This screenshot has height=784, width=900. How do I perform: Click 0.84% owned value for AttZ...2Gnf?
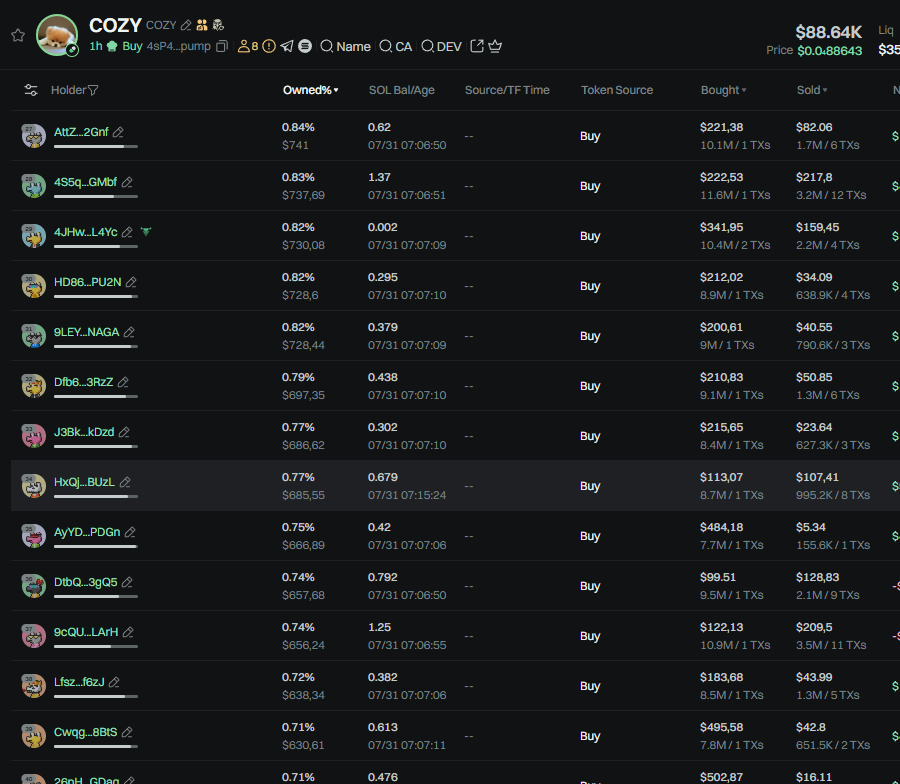point(298,127)
